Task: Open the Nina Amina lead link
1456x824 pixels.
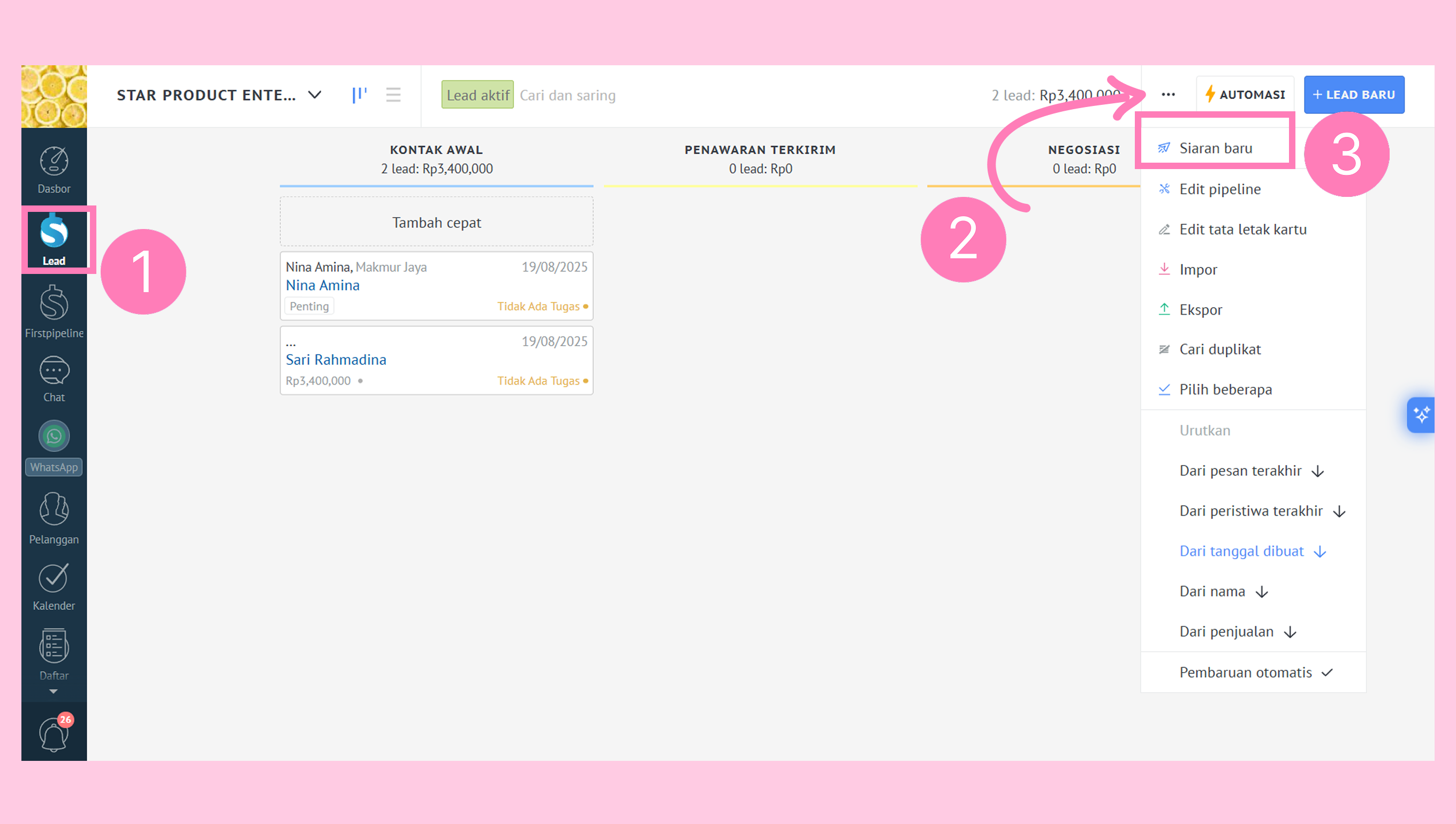Action: pos(323,285)
